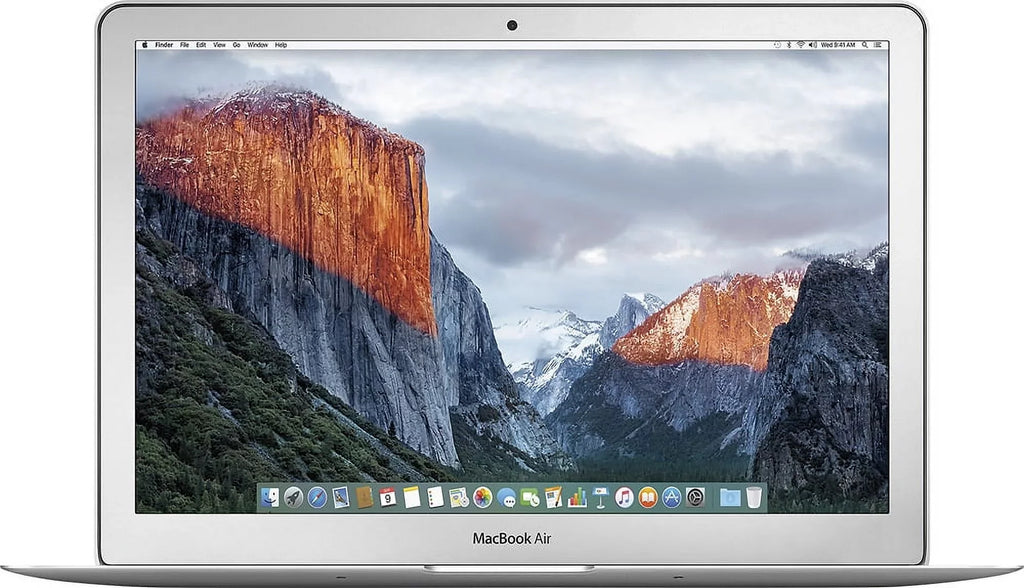Open Reminders list icon in dock
Viewport: 1024px width, 588px height.
click(x=435, y=498)
